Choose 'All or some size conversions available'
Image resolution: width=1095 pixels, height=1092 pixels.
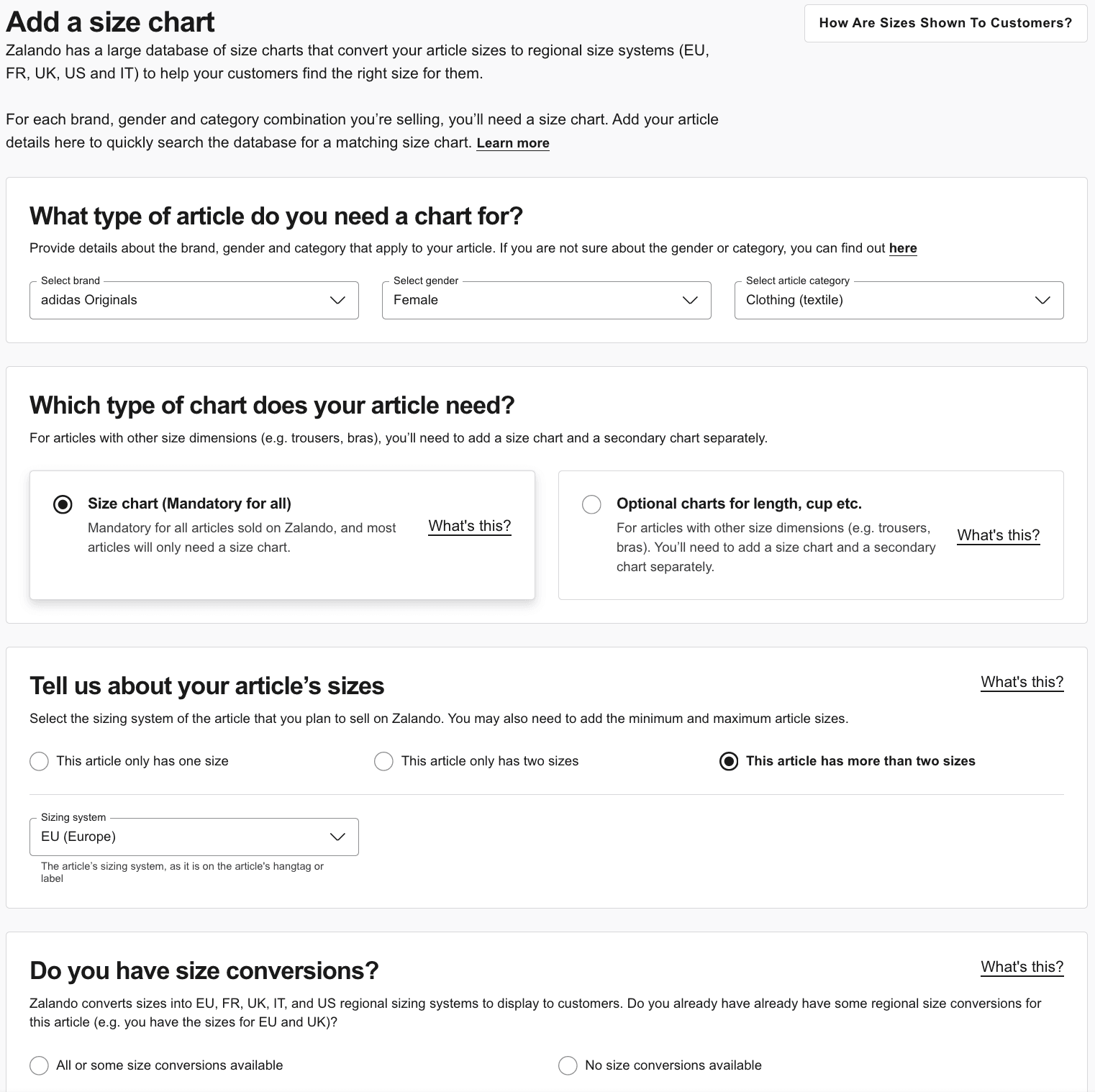tap(40, 1065)
